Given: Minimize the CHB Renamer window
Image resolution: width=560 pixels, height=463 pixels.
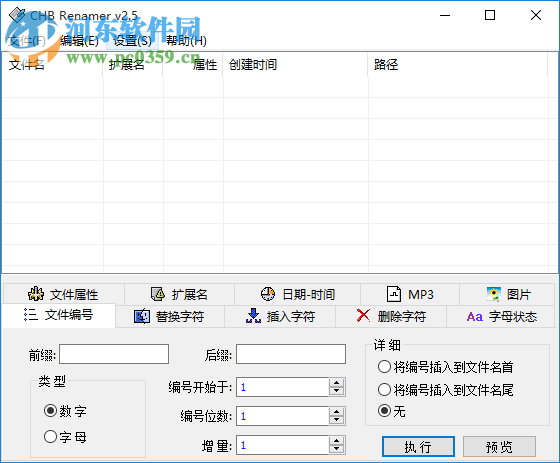Looking at the screenshot, I should pyautogui.click(x=445, y=15).
